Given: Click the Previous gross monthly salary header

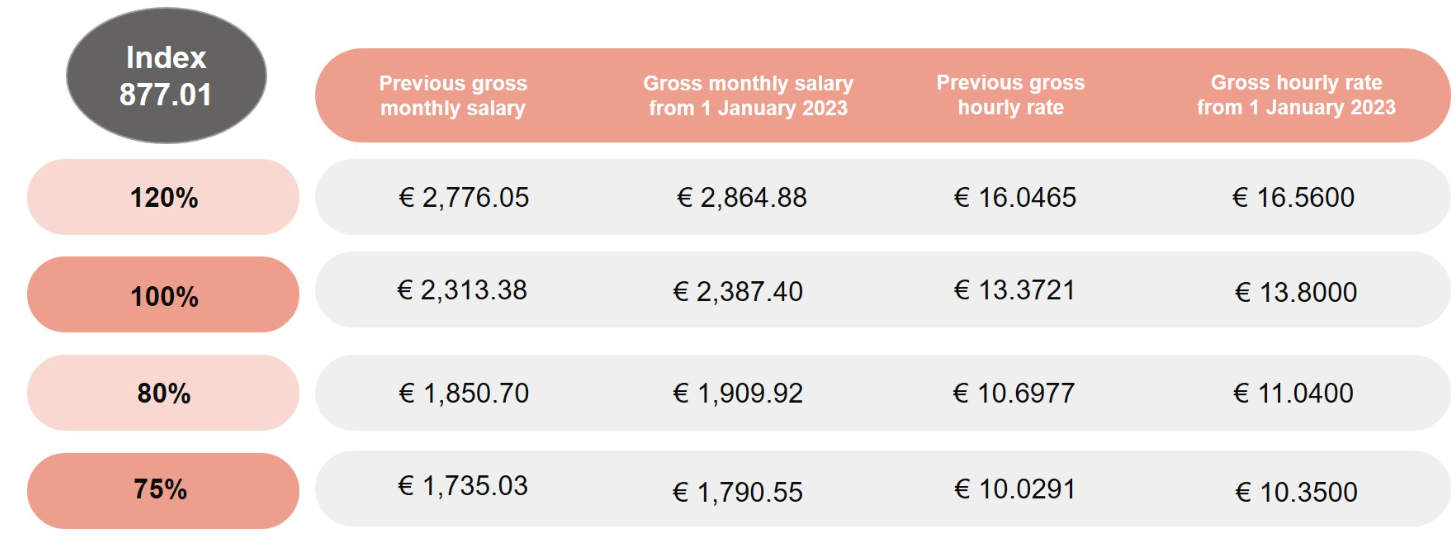Looking at the screenshot, I should (x=453, y=96).
